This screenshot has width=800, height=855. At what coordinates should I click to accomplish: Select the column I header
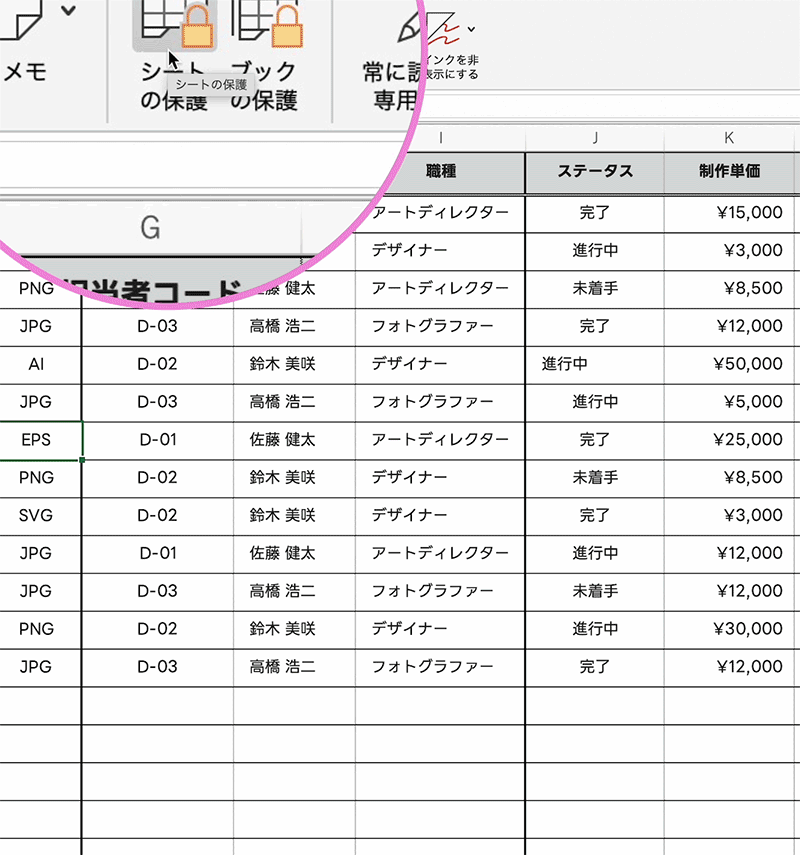pyautogui.click(x=440, y=137)
